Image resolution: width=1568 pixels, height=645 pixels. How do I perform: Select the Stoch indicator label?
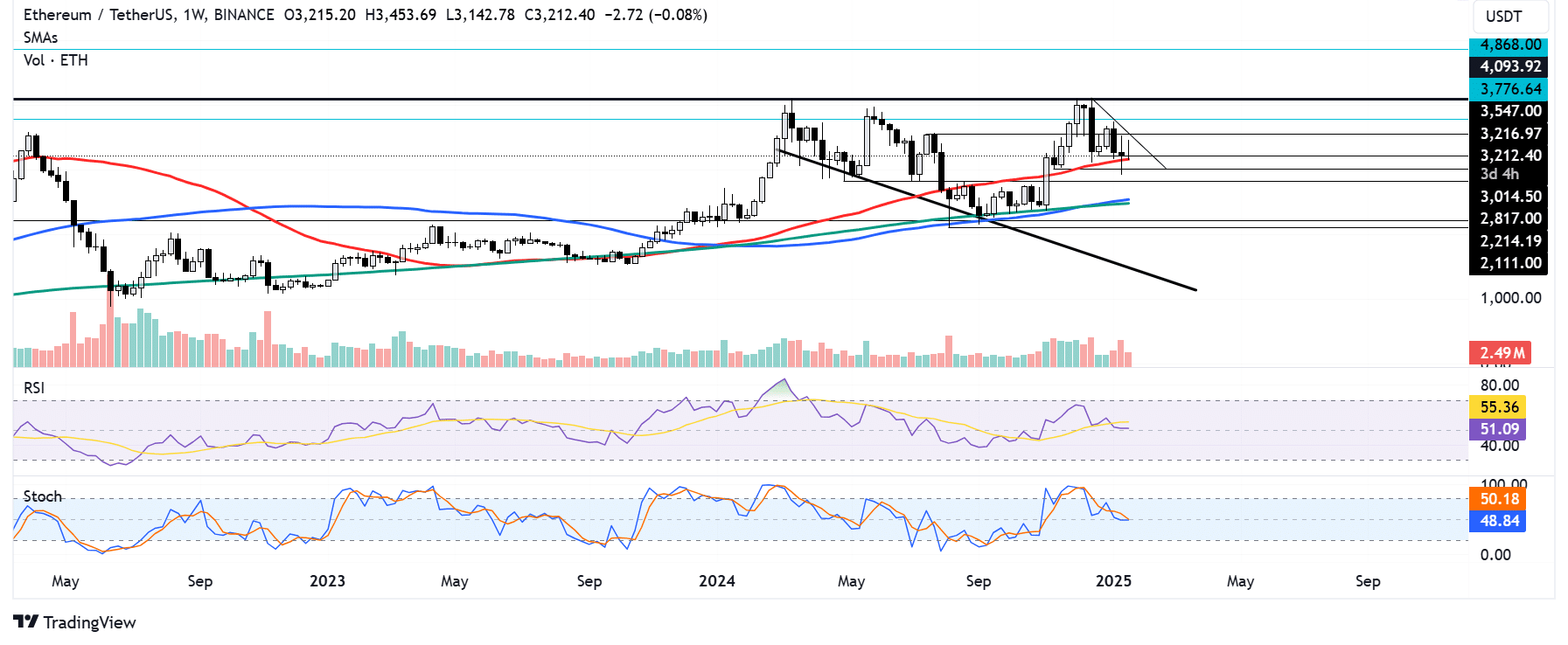[43, 496]
